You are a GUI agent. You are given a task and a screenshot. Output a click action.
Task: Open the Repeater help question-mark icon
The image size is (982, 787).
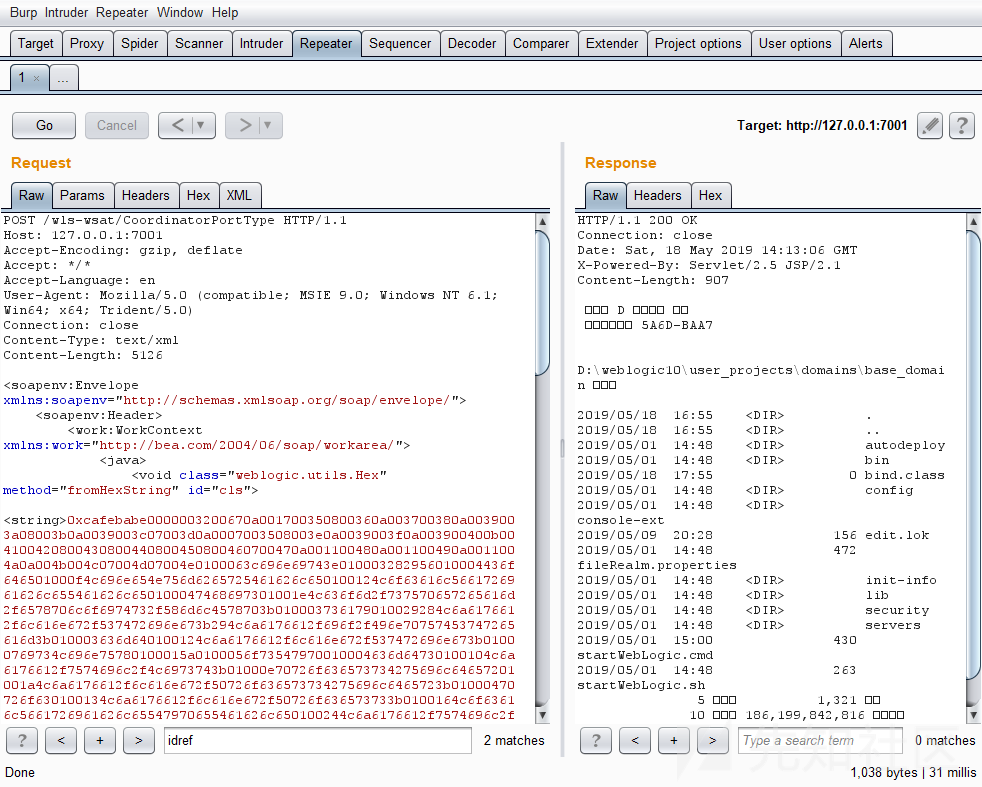click(x=962, y=126)
